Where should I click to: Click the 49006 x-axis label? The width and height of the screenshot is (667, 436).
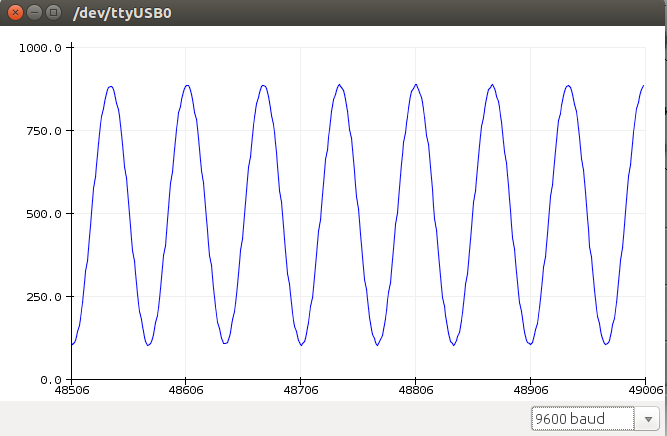646,390
